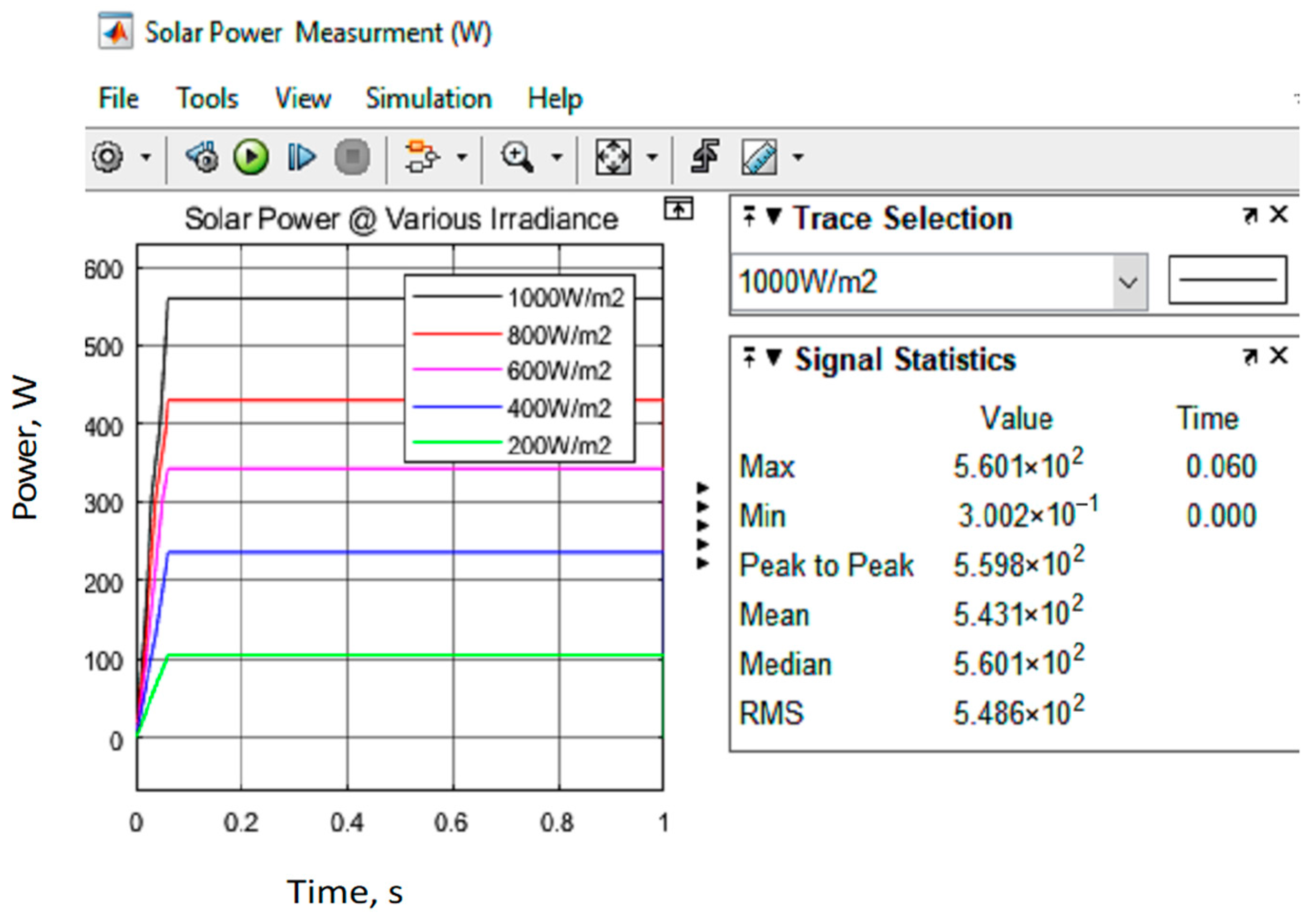Collapse the Signal Statistics panel
This screenshot has width=1316, height=920.
tap(774, 357)
